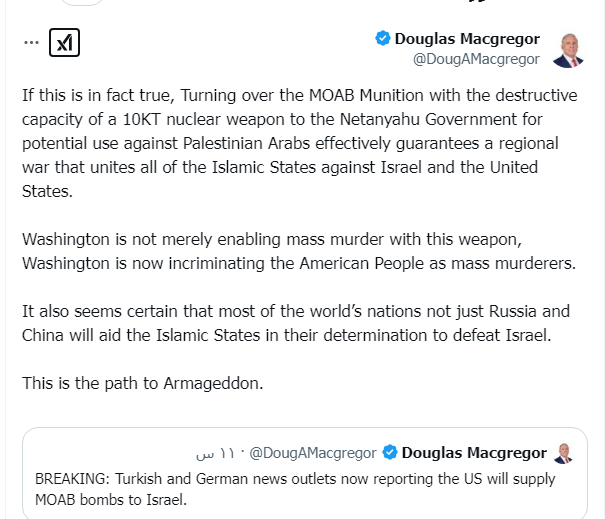Screen dimensions: 605x519
Task: Click the small avatar in quoted post
Action: 564,453
